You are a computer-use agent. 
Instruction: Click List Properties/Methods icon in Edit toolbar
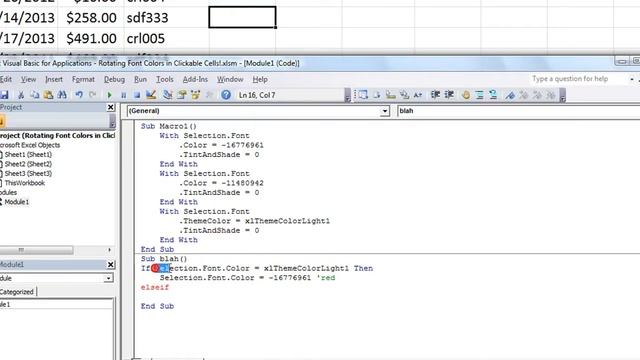point(363,95)
